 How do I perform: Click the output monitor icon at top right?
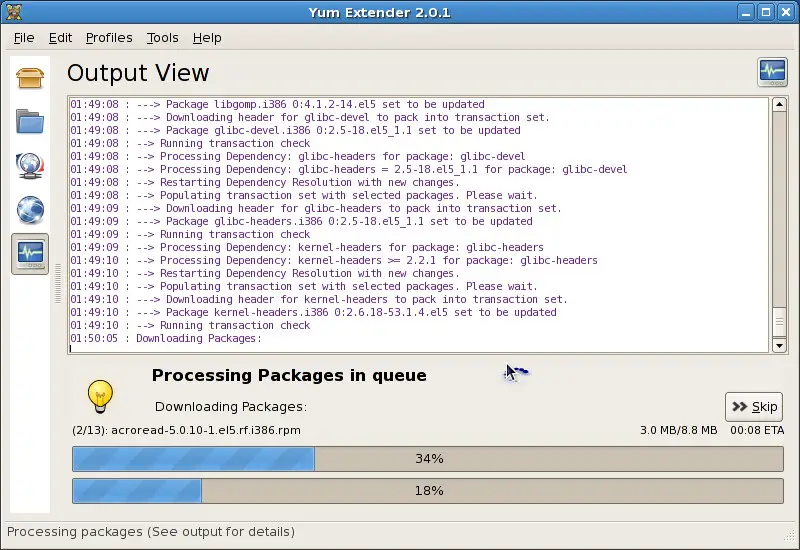772,72
